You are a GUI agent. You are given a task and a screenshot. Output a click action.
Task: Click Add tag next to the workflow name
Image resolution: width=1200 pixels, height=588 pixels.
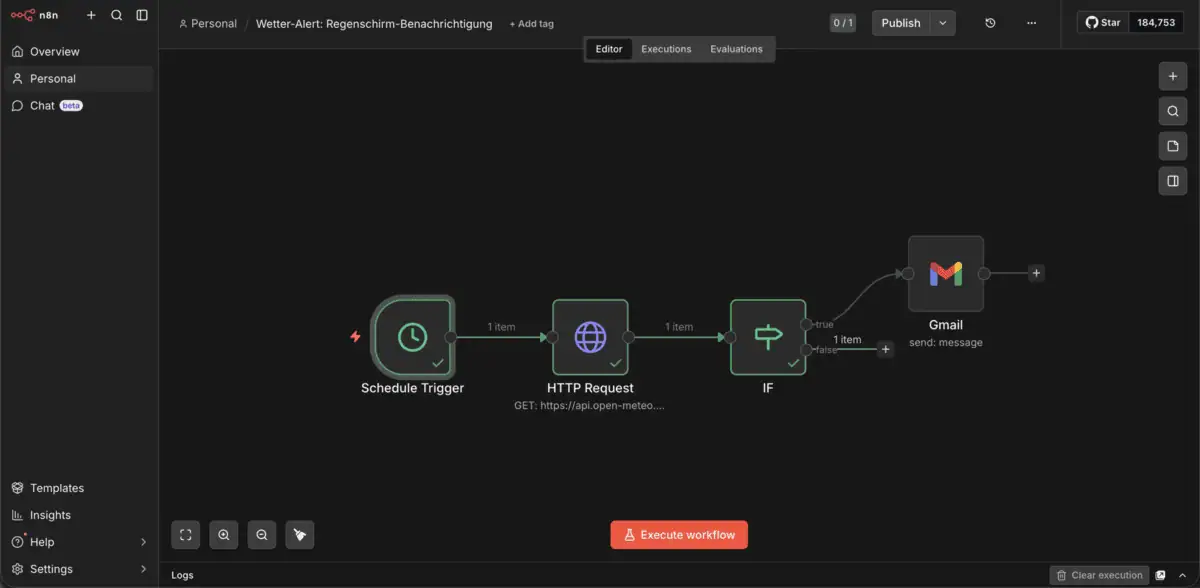click(531, 23)
